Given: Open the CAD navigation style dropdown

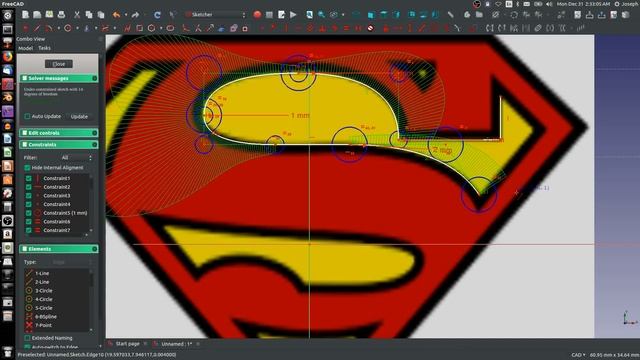Looking at the screenshot, I should pos(579,355).
